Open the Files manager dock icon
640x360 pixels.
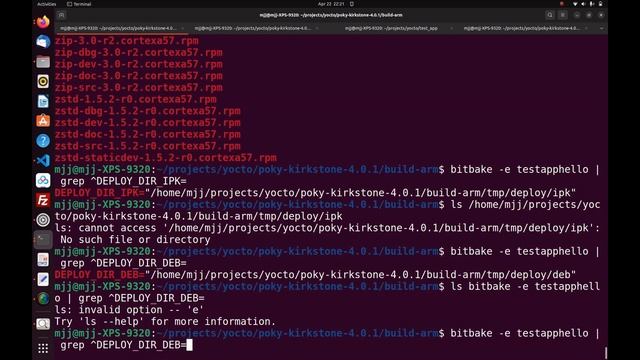point(43,62)
